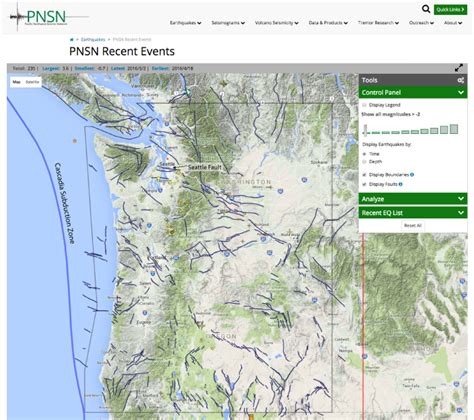Click the orange marker at map bottom
This screenshot has height=420, width=474.
point(251,417)
